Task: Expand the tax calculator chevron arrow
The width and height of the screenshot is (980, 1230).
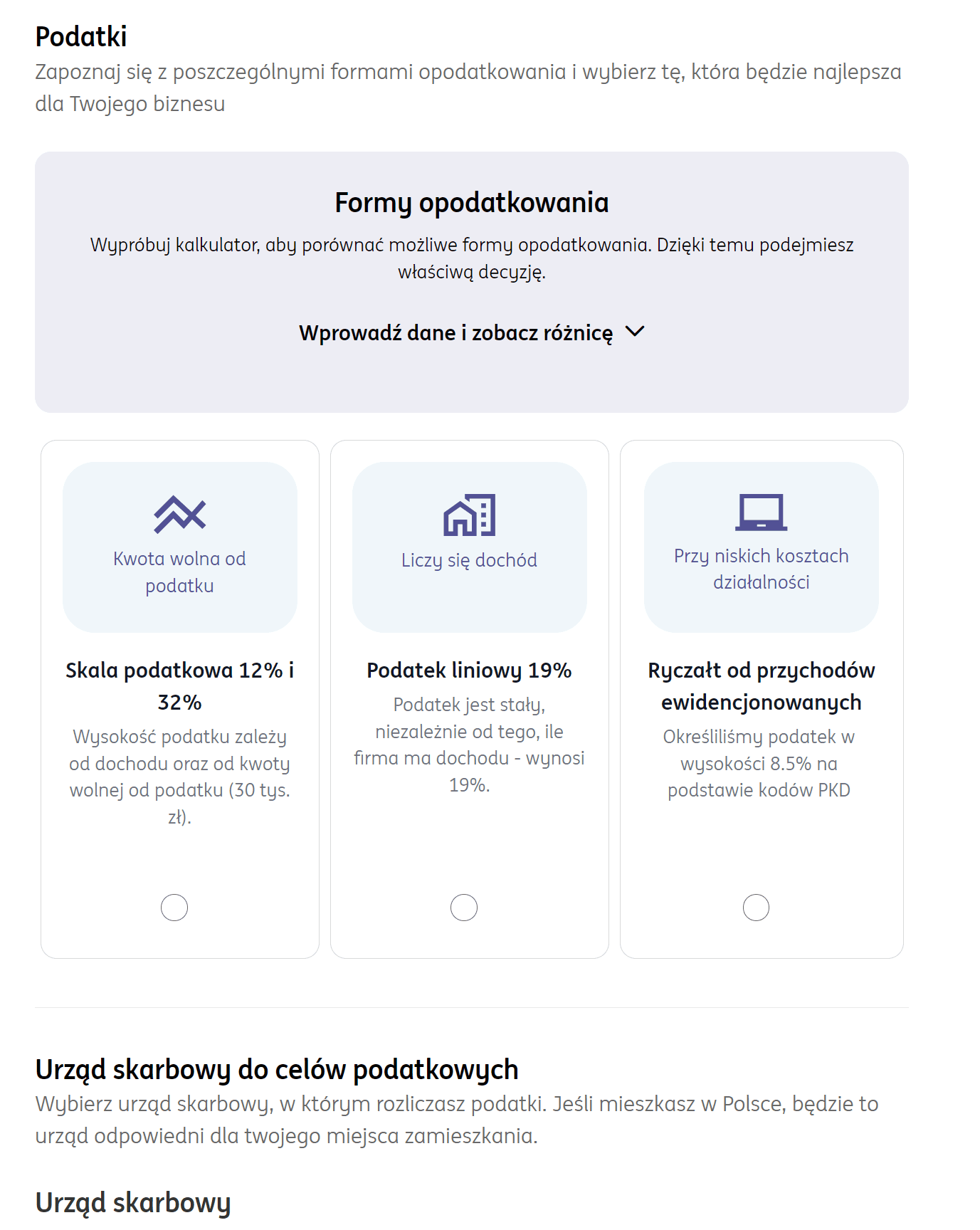Action: coord(634,332)
